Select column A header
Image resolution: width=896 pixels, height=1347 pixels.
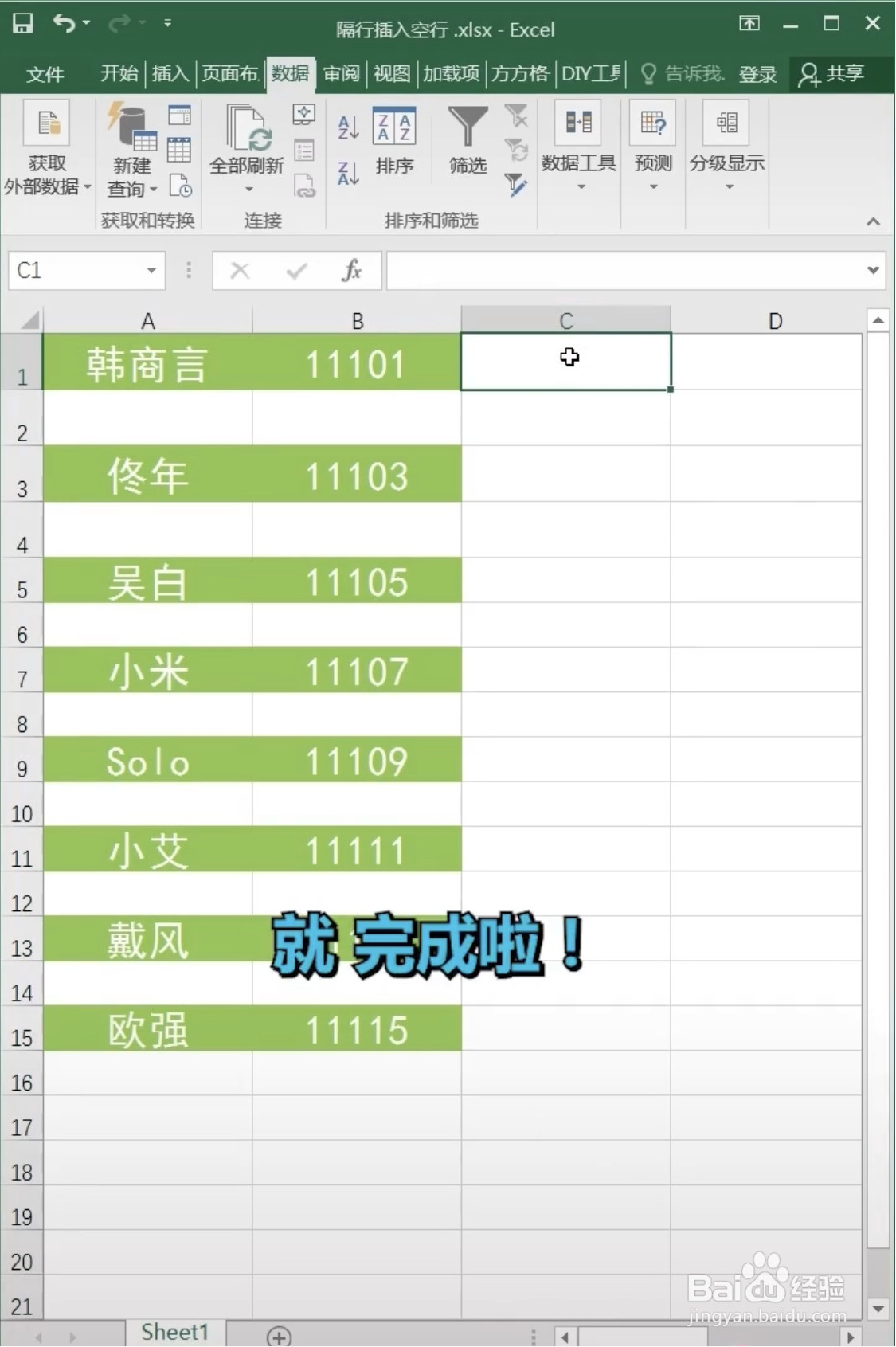point(148,321)
